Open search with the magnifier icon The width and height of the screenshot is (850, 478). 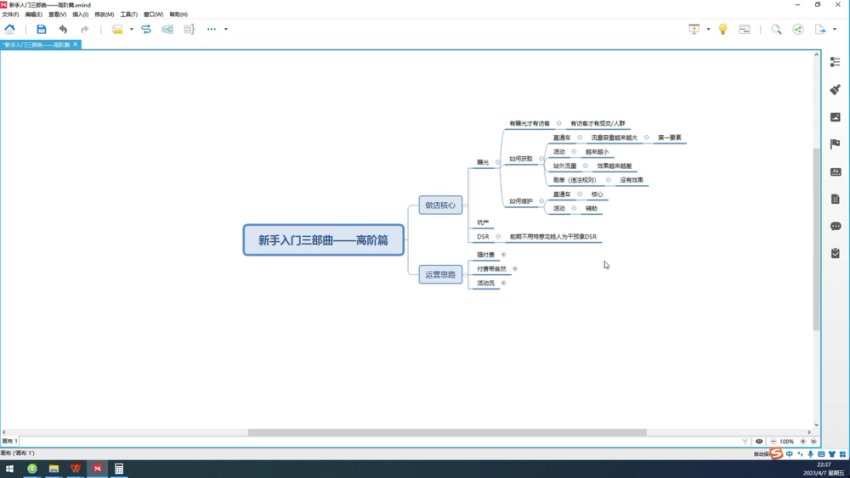point(776,30)
